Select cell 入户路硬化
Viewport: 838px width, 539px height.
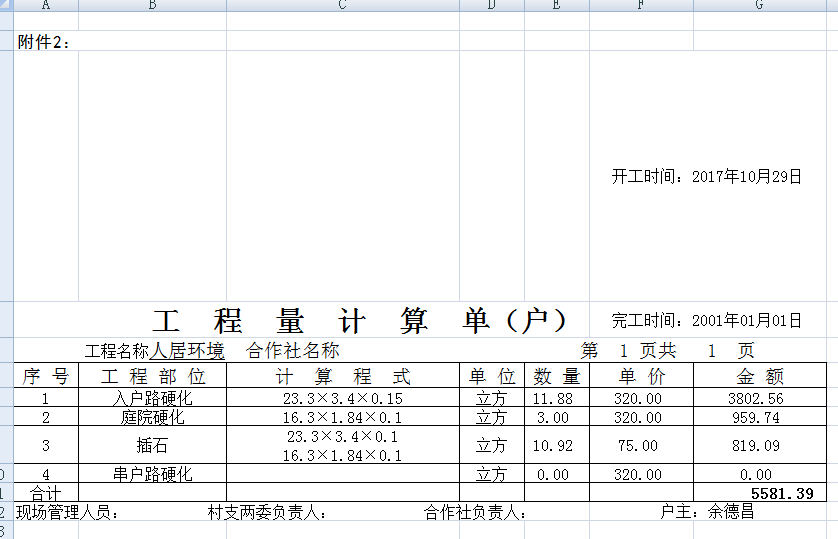click(152, 398)
